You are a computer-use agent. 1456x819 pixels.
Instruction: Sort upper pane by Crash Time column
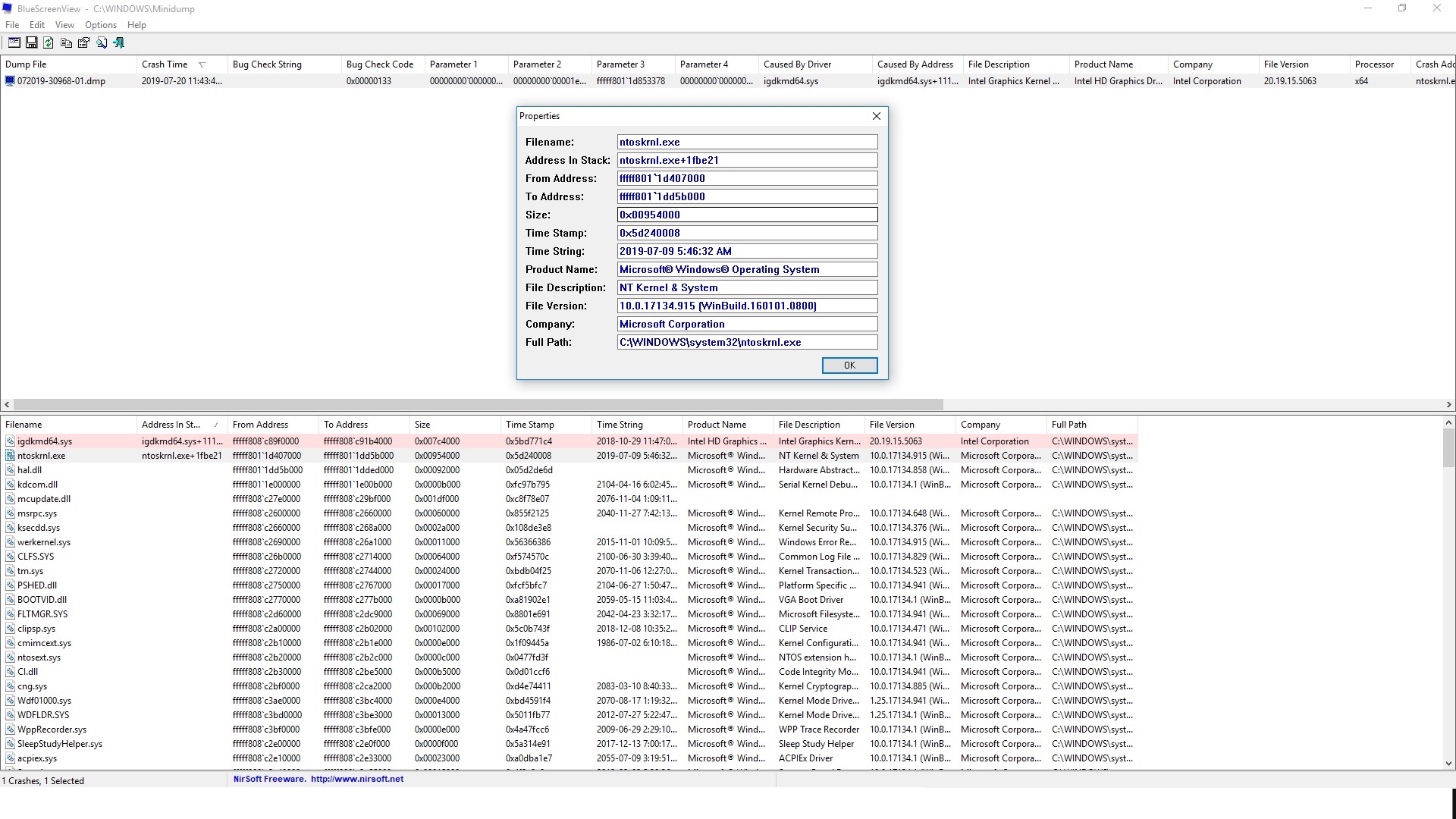pos(182,64)
